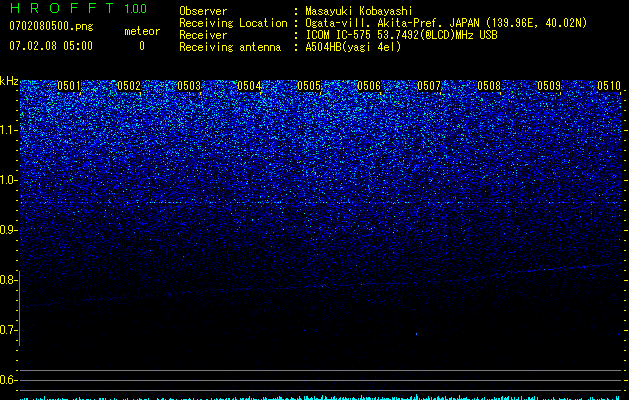Click the 0502 time marker
This screenshot has height=400, width=629.
(129, 86)
